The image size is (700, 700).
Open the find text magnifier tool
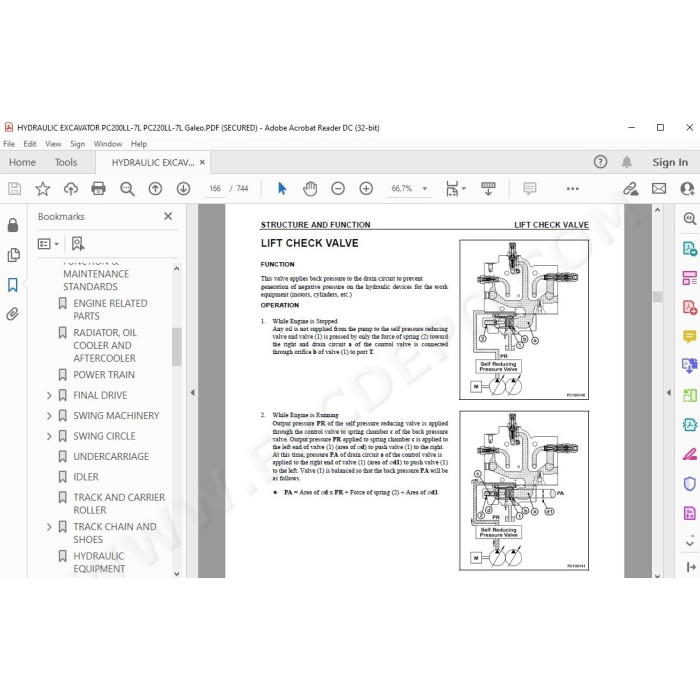127,189
